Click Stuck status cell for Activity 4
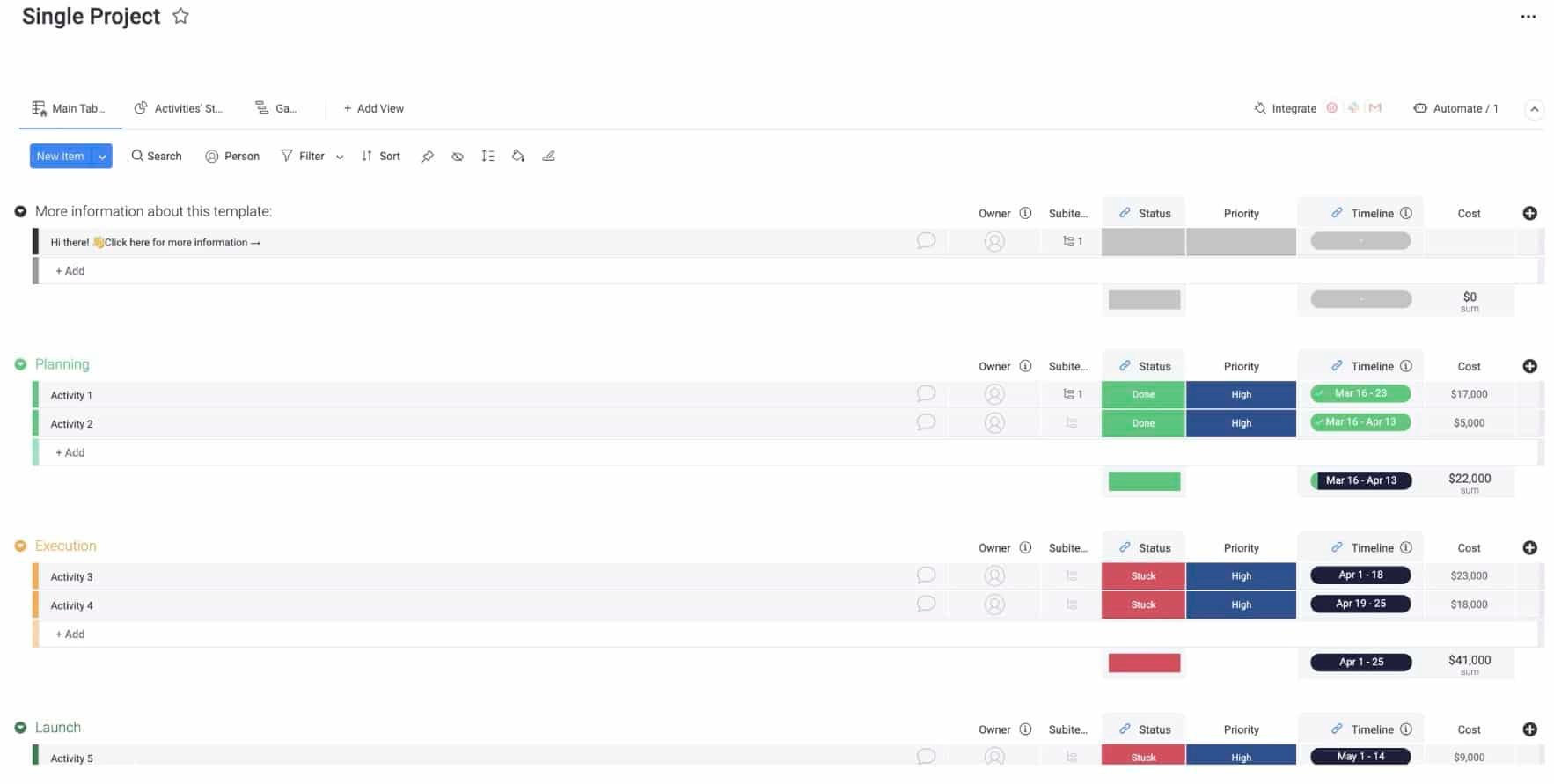Viewport: 1554px width, 784px height. pos(1143,604)
